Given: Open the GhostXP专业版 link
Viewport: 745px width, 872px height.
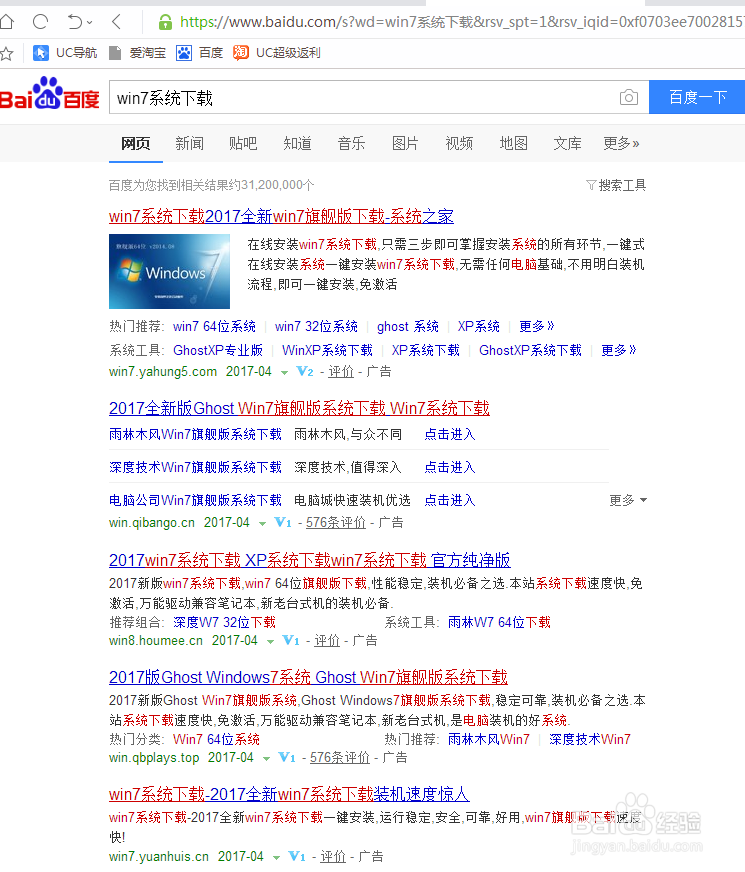Looking at the screenshot, I should click(x=218, y=350).
